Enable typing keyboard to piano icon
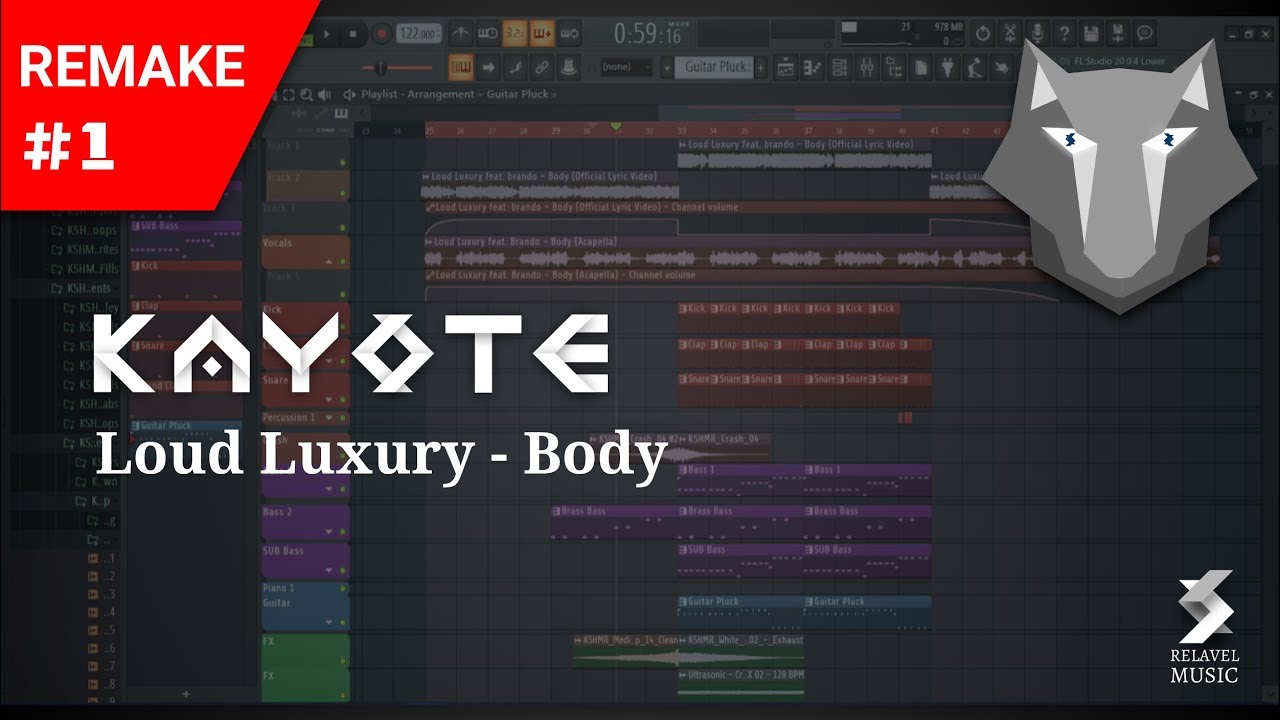1280x720 pixels. pos(461,67)
